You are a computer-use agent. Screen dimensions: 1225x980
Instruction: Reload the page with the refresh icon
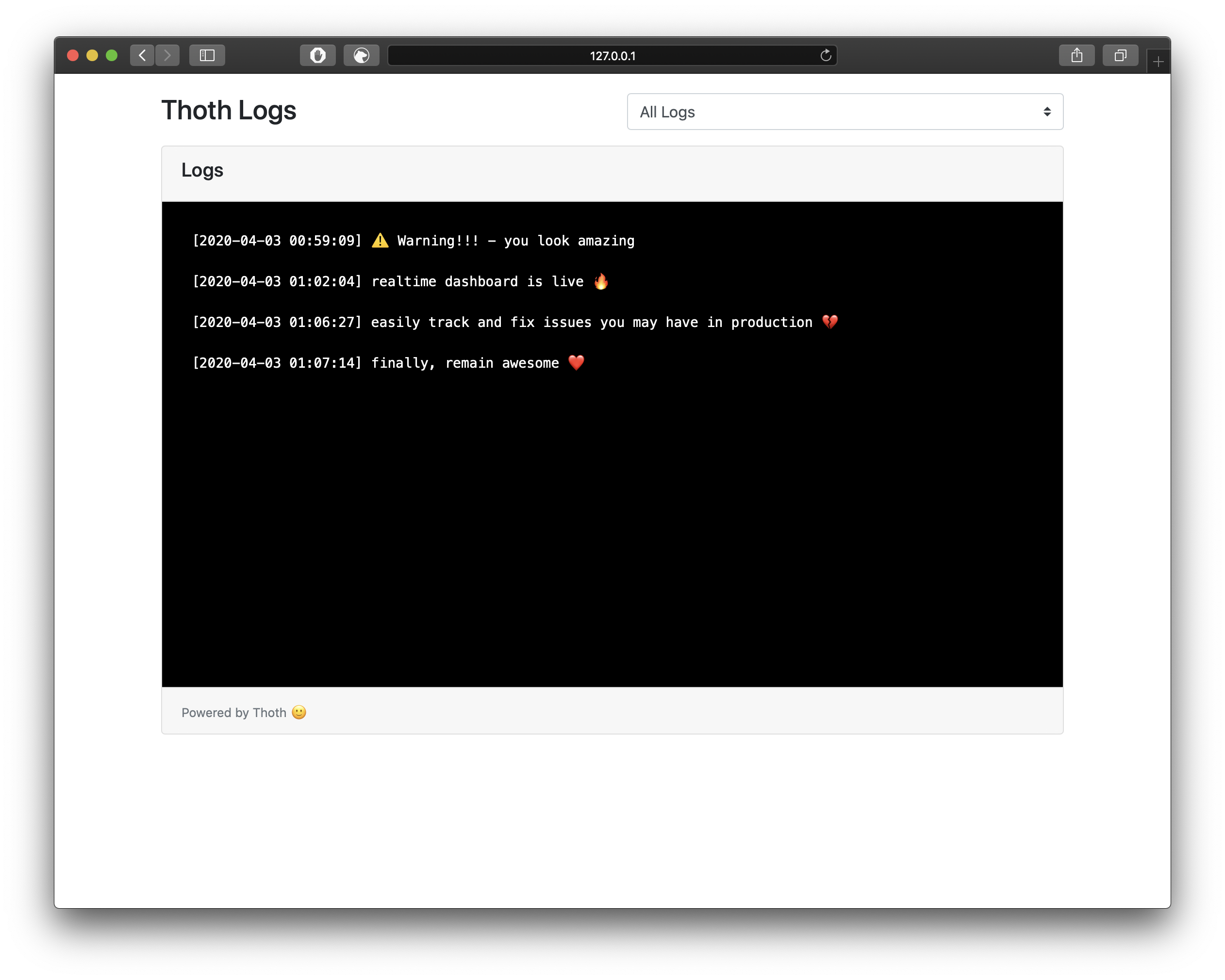click(826, 55)
